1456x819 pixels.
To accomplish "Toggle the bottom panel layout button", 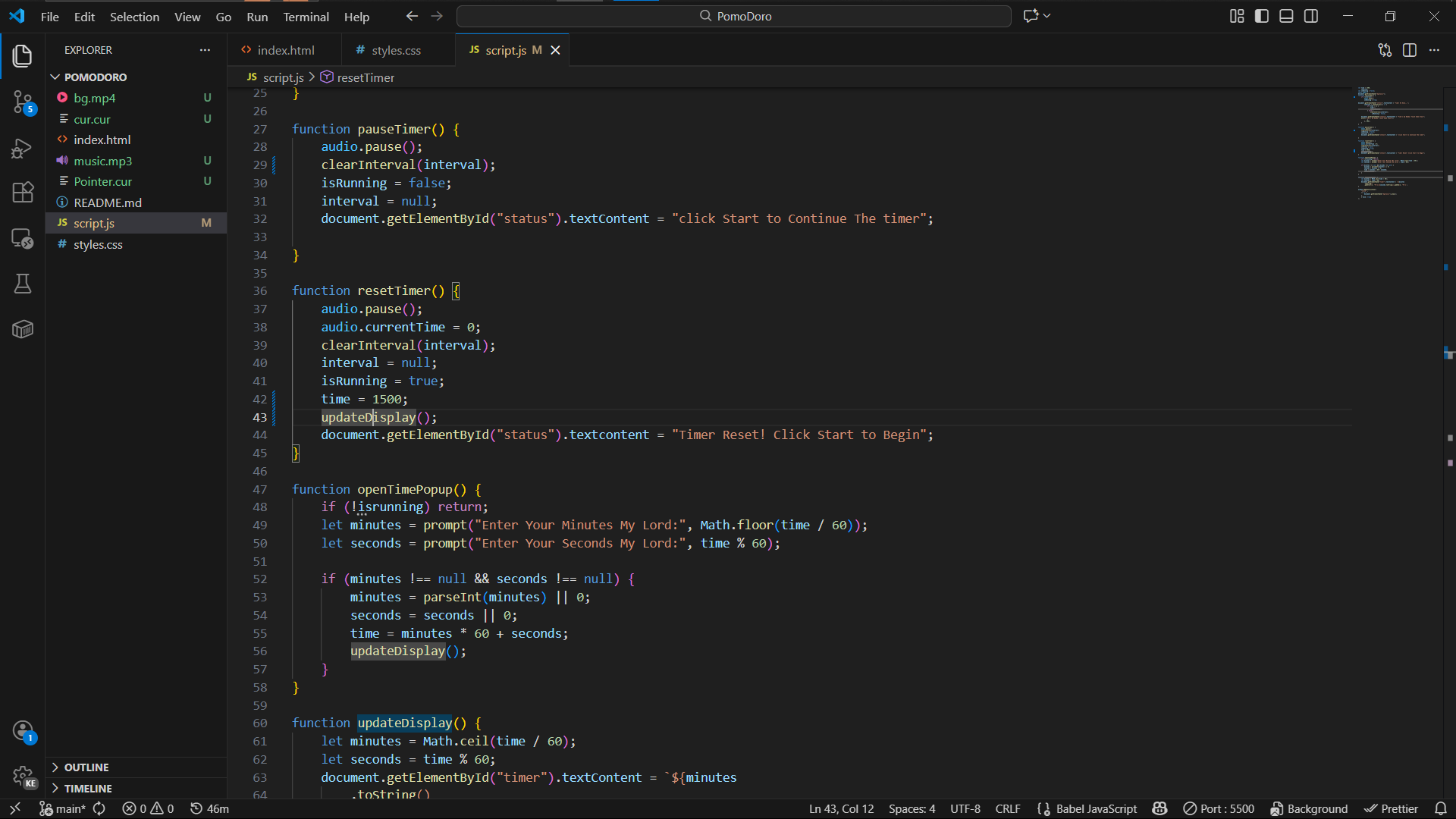I will 1286,16.
